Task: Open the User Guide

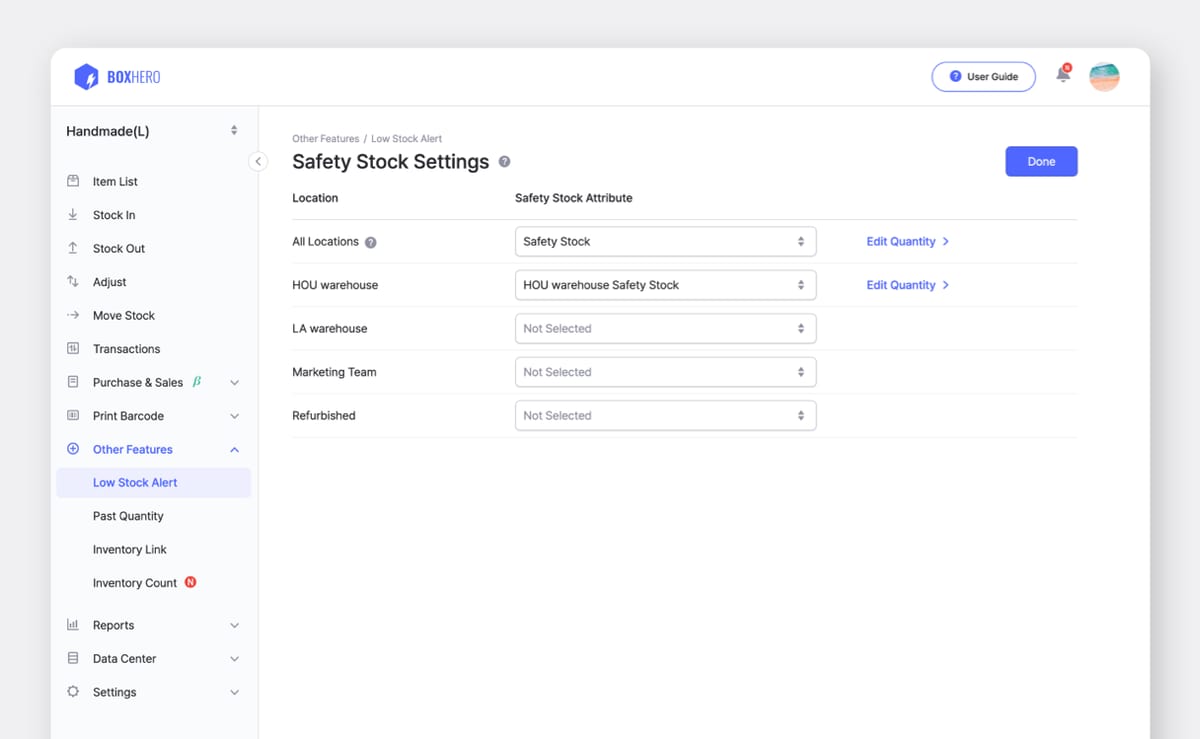Action: (983, 76)
